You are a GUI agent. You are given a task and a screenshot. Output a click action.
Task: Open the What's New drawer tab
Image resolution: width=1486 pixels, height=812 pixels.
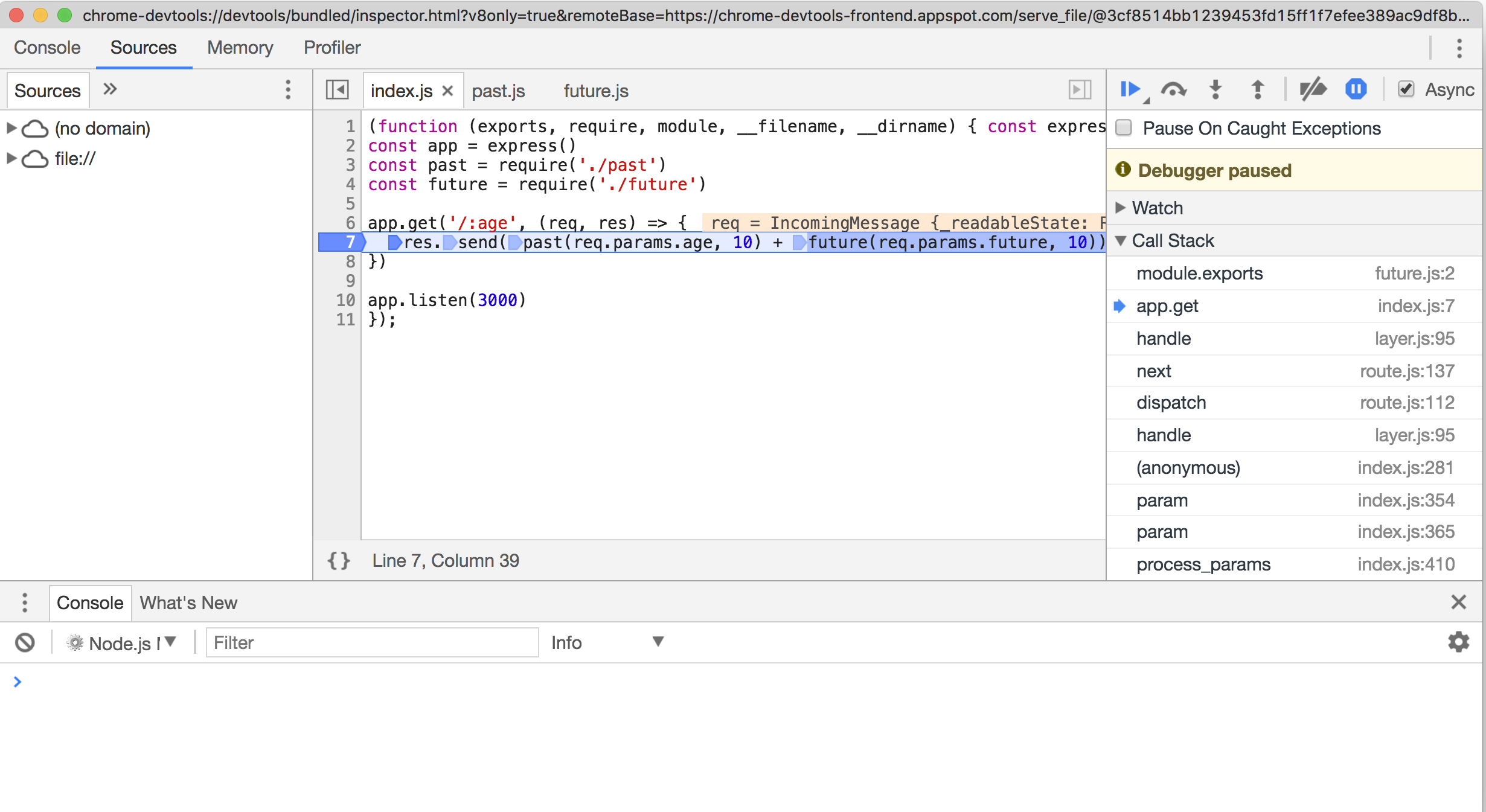(x=188, y=603)
